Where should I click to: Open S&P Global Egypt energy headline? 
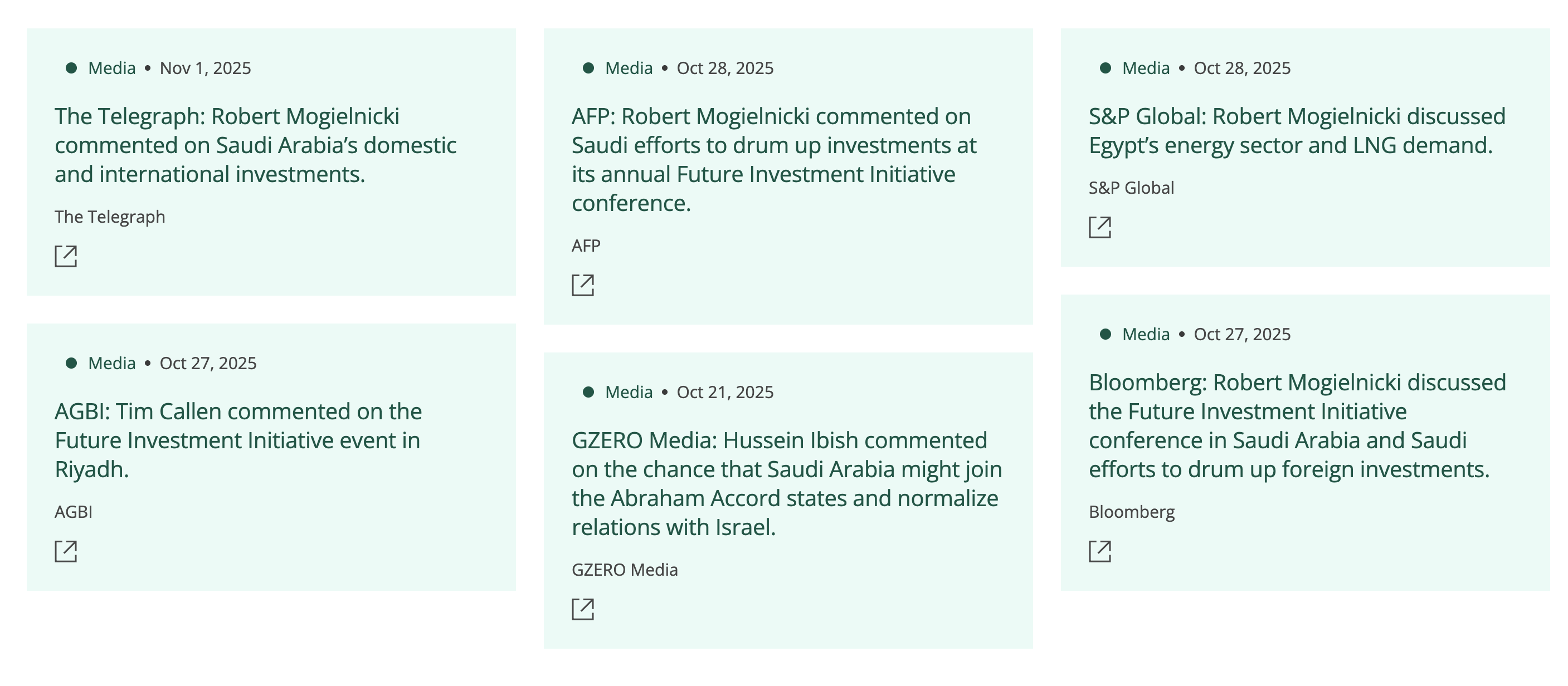click(x=1297, y=130)
